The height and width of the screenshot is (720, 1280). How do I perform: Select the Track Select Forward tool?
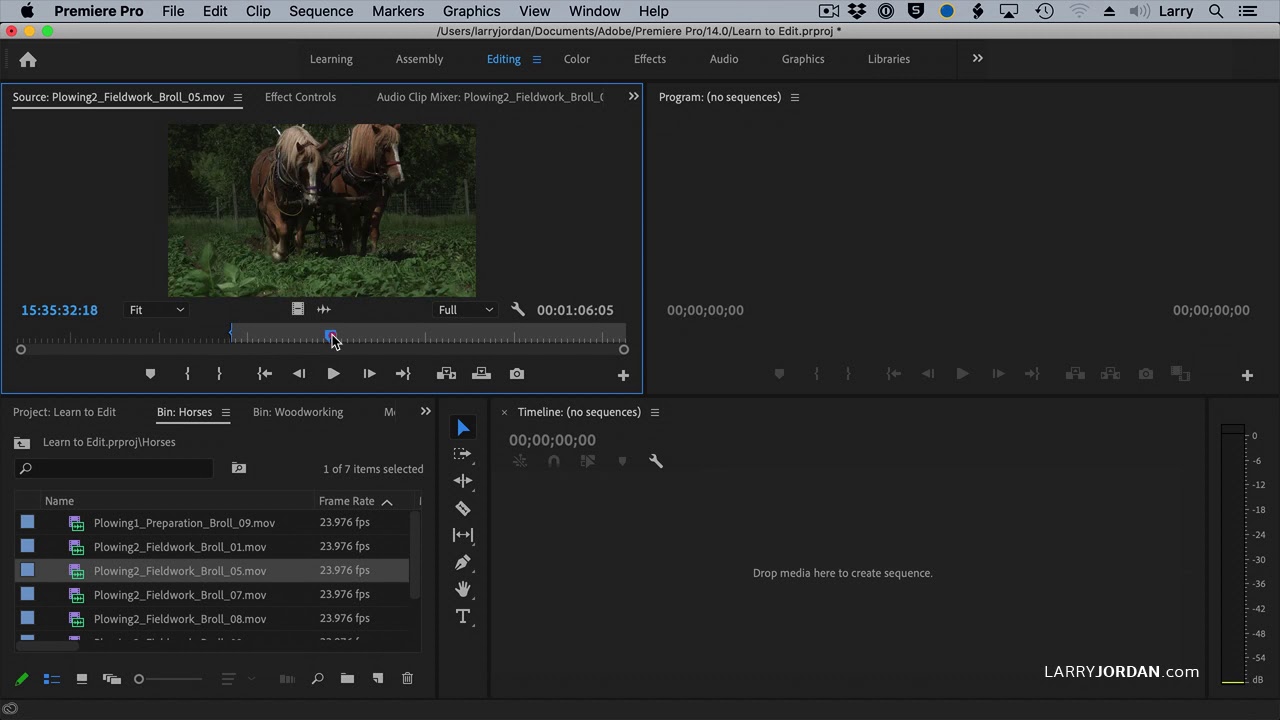(463, 454)
